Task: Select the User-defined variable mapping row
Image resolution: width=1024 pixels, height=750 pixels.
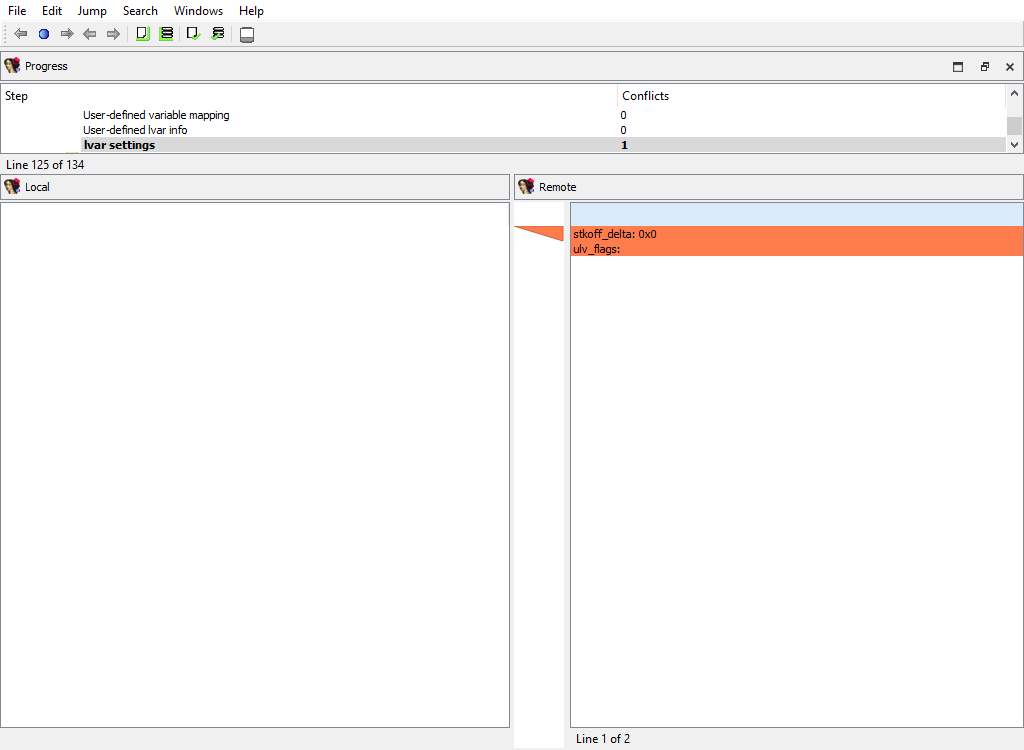Action: [x=156, y=115]
